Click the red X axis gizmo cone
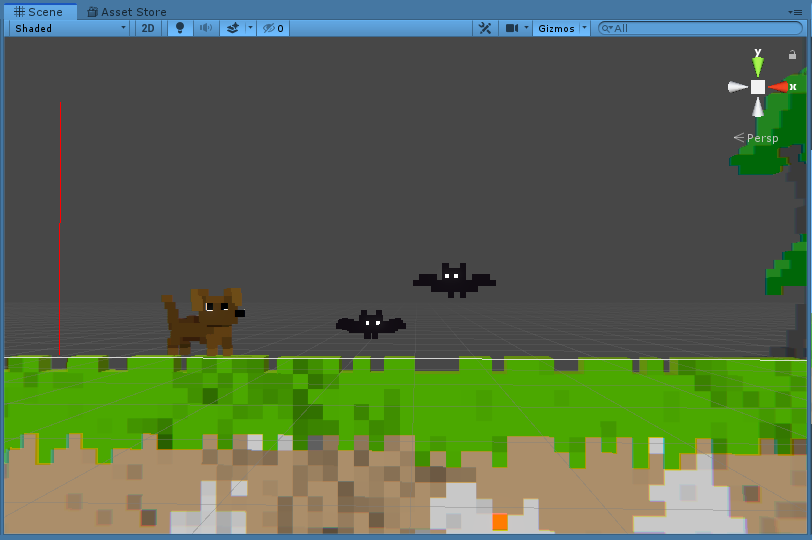The height and width of the screenshot is (540, 812). coord(778,87)
